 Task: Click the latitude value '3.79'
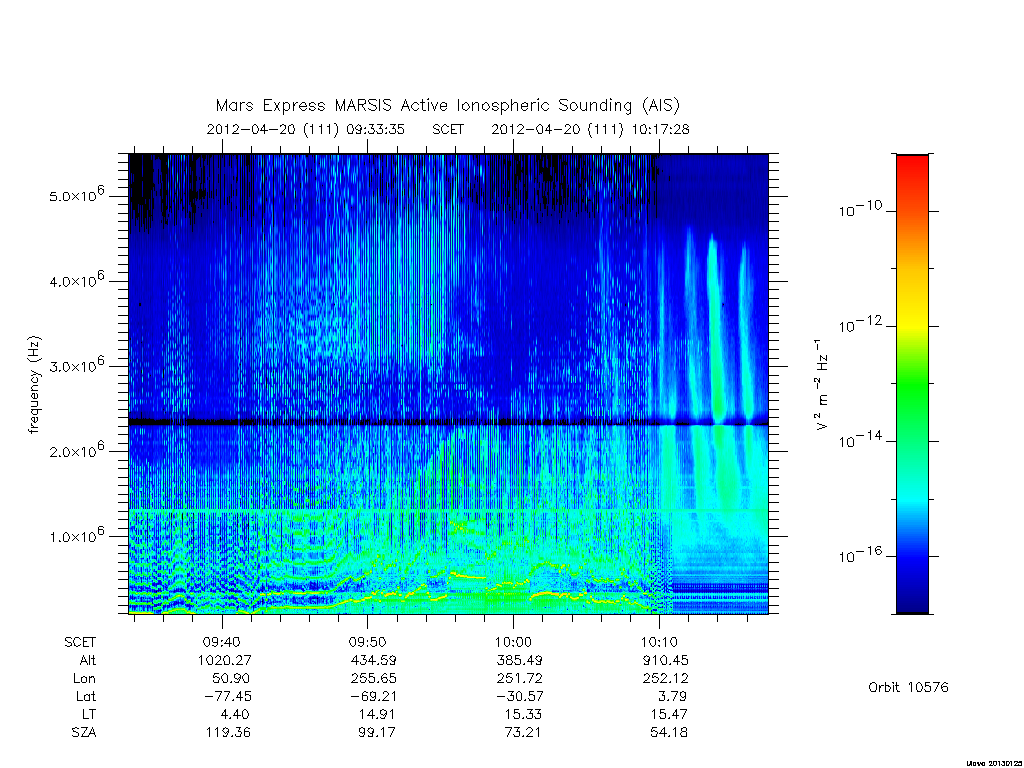tap(673, 697)
